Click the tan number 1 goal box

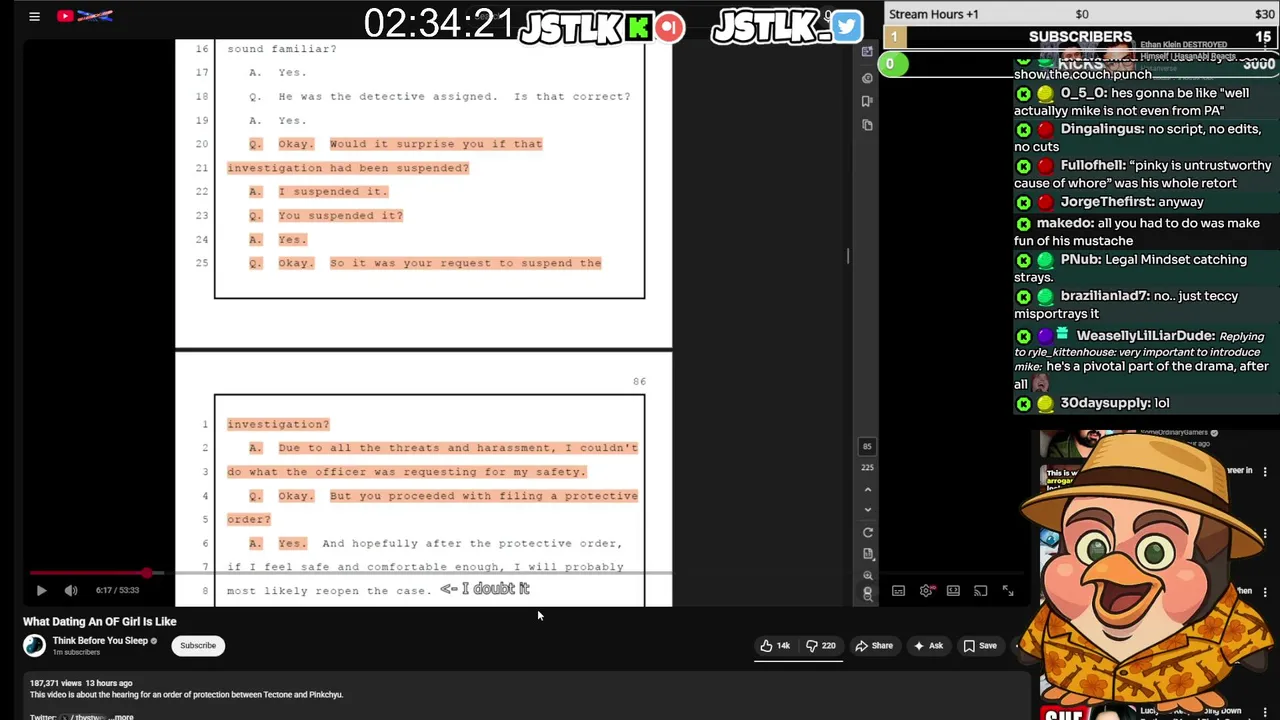pos(893,37)
